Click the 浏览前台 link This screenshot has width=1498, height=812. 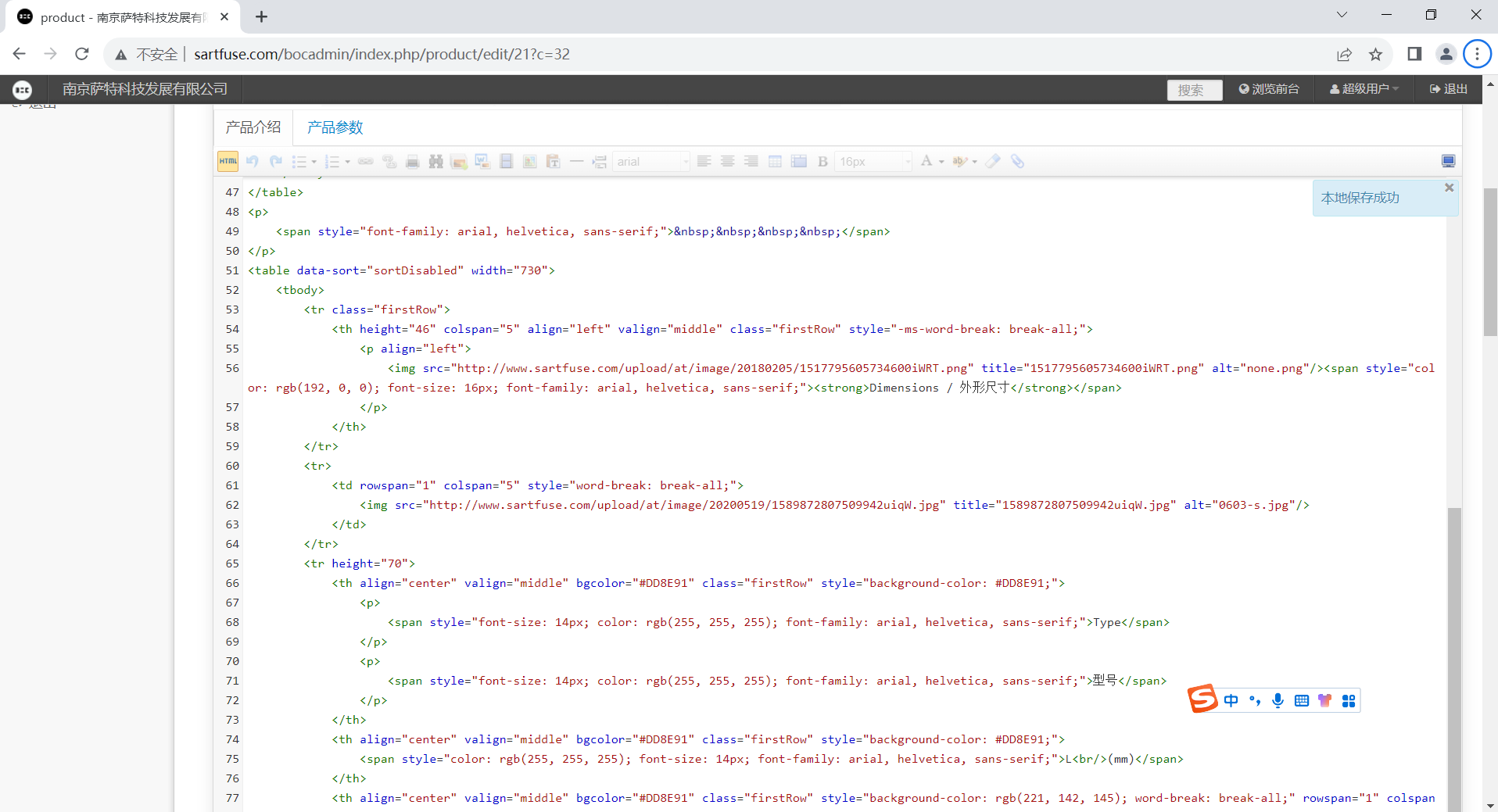coord(1269,89)
